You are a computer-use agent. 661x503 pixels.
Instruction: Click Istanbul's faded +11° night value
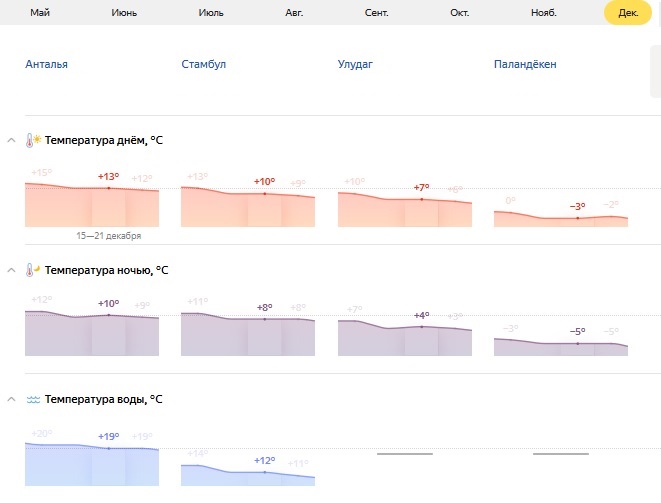pos(198,301)
